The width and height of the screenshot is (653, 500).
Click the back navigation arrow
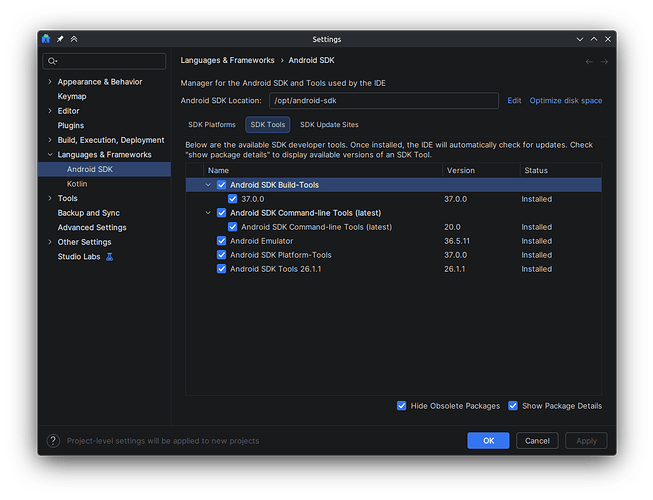click(589, 62)
